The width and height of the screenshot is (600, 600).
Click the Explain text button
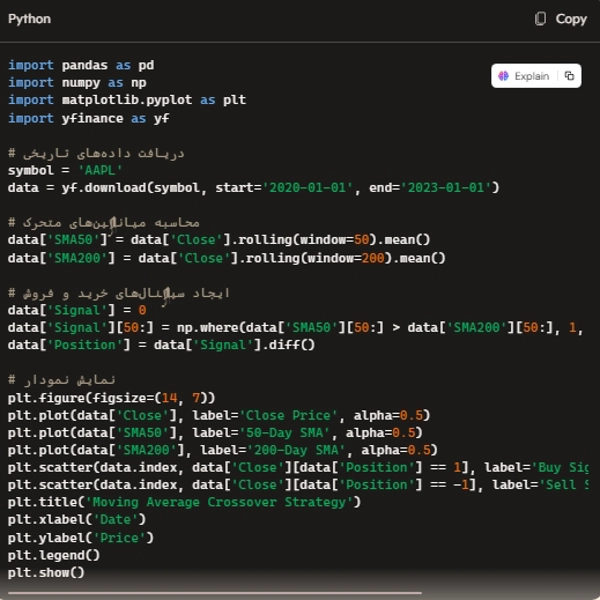[x=531, y=76]
